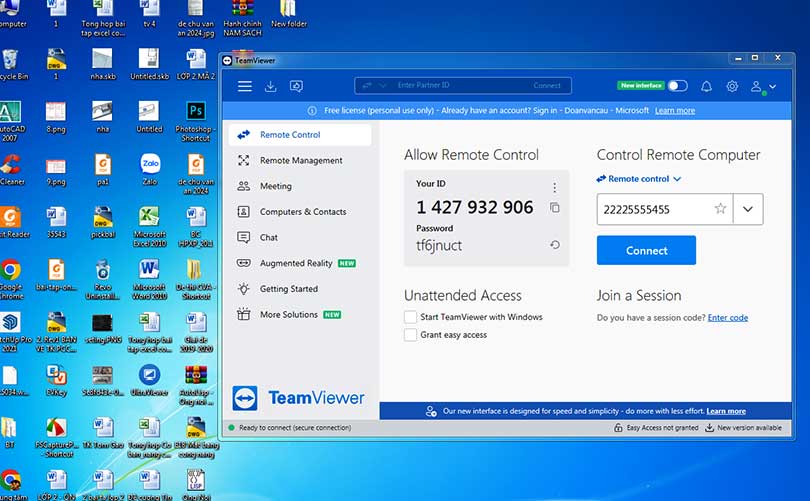Open the three-dot options next to Your ID
The height and width of the screenshot is (501, 810).
[x=554, y=187]
